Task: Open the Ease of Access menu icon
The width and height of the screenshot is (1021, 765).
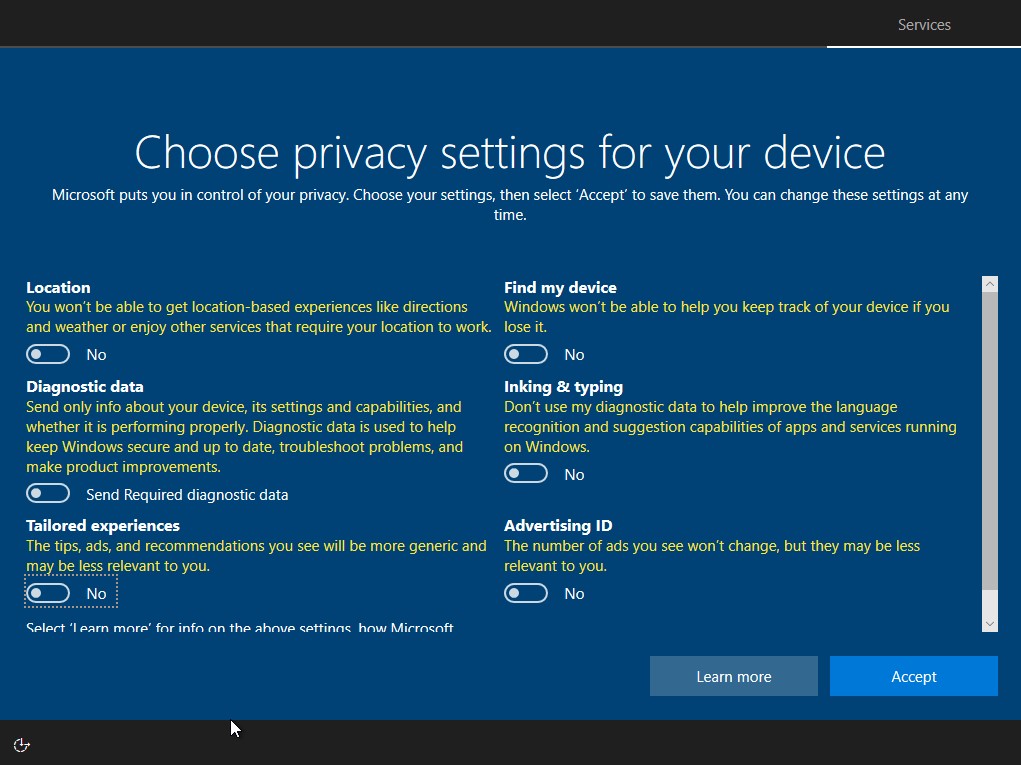Action: [20, 744]
